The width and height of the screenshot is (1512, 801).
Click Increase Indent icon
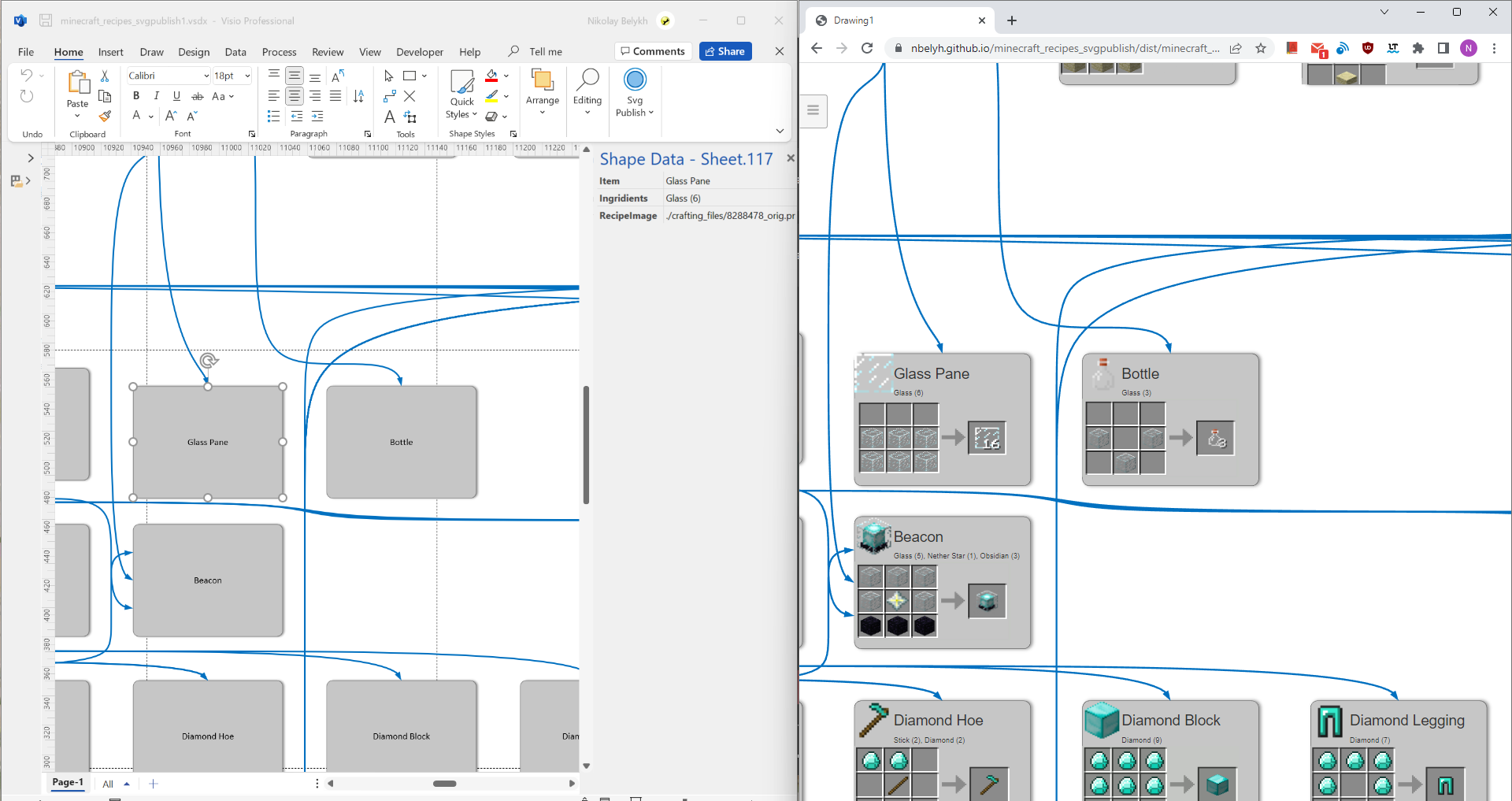(x=317, y=117)
